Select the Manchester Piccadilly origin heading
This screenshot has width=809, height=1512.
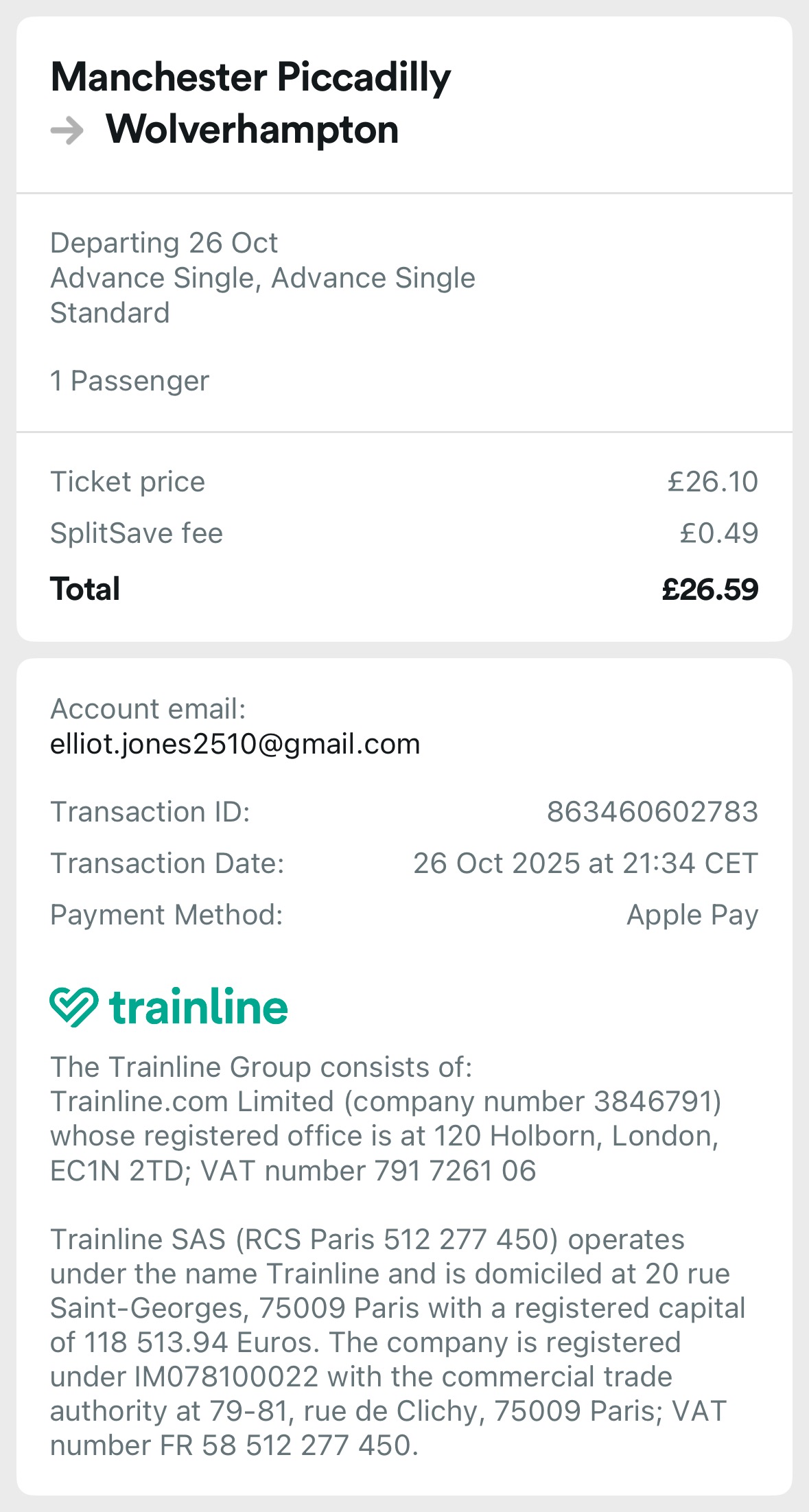pyautogui.click(x=250, y=76)
